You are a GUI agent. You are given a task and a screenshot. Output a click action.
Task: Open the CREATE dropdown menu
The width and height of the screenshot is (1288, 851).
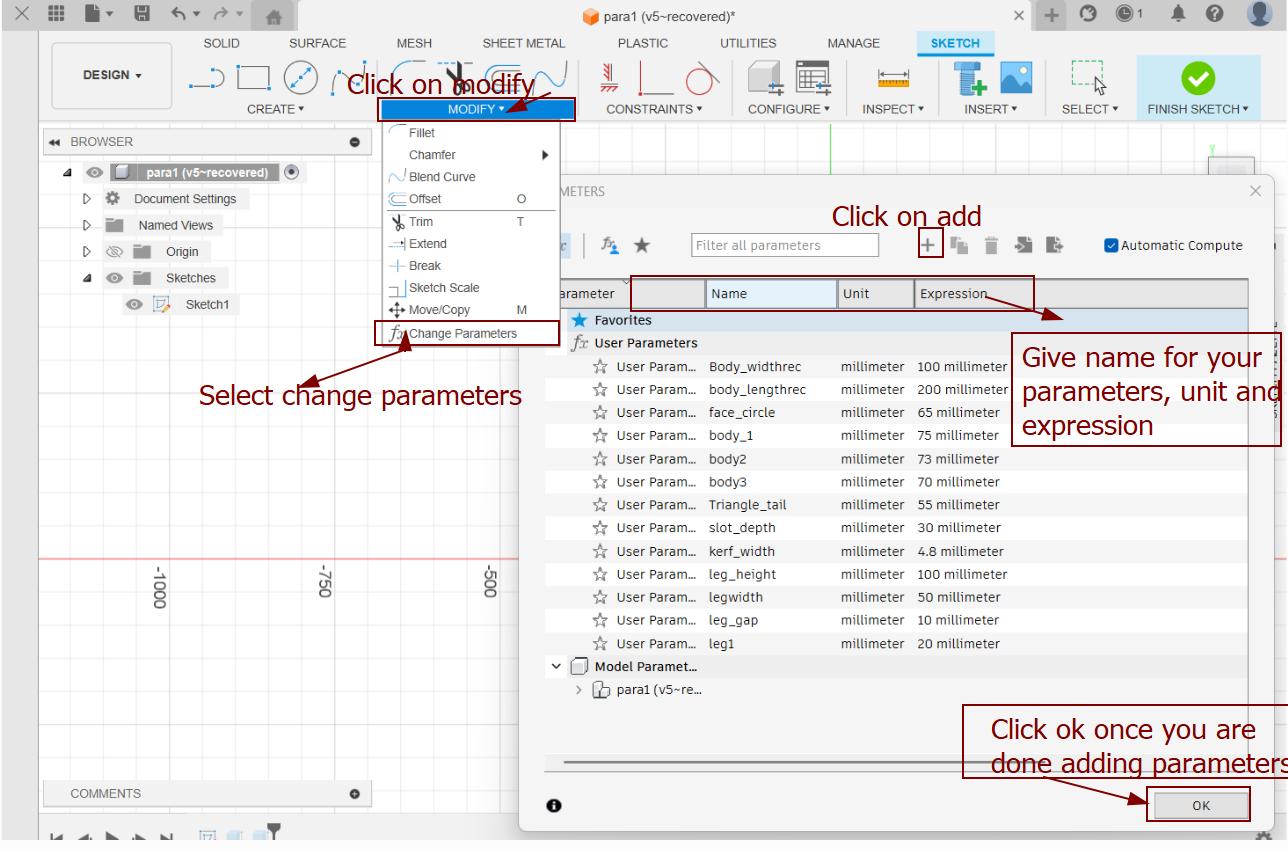pyautogui.click(x=275, y=109)
